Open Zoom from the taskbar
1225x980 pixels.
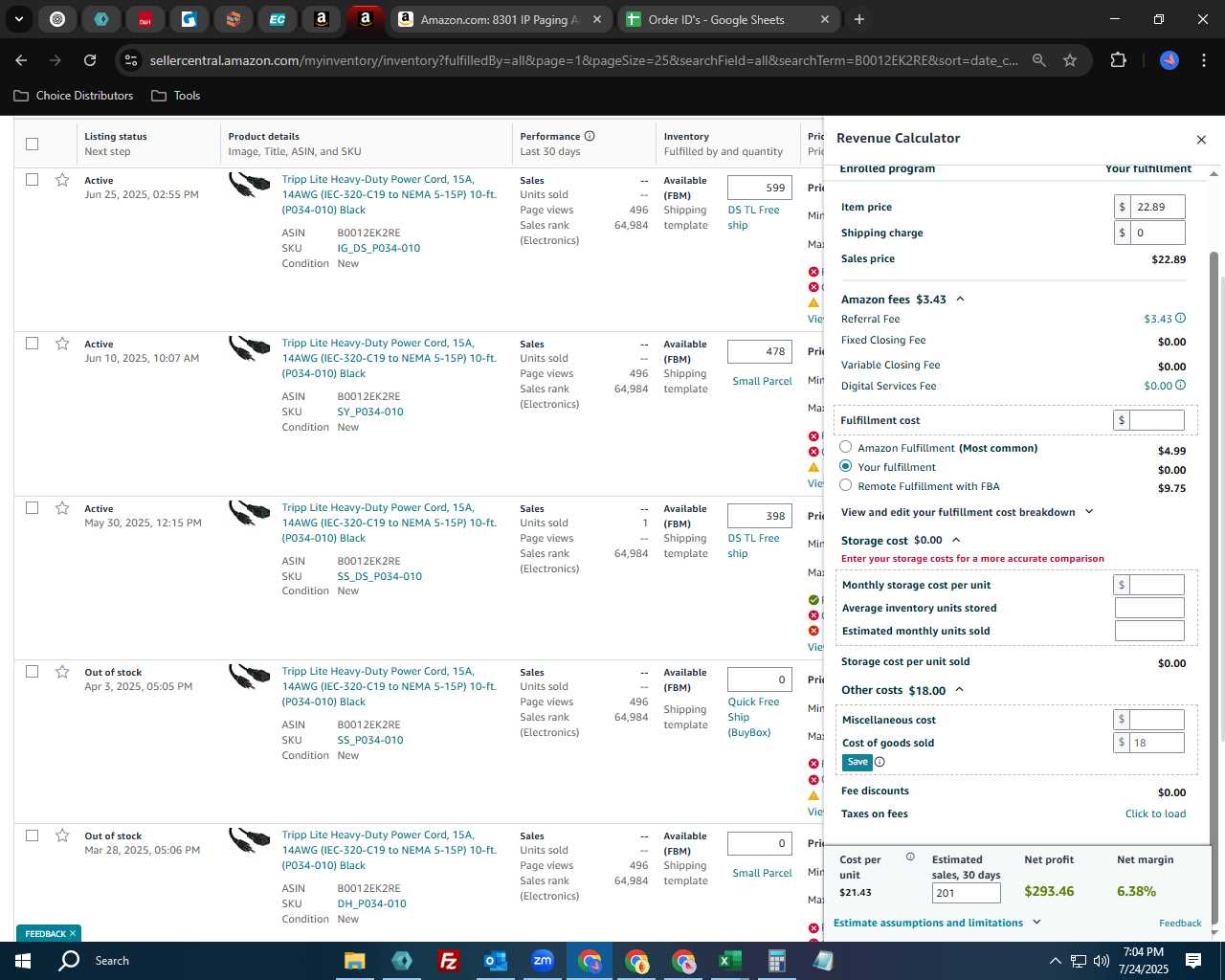543,961
